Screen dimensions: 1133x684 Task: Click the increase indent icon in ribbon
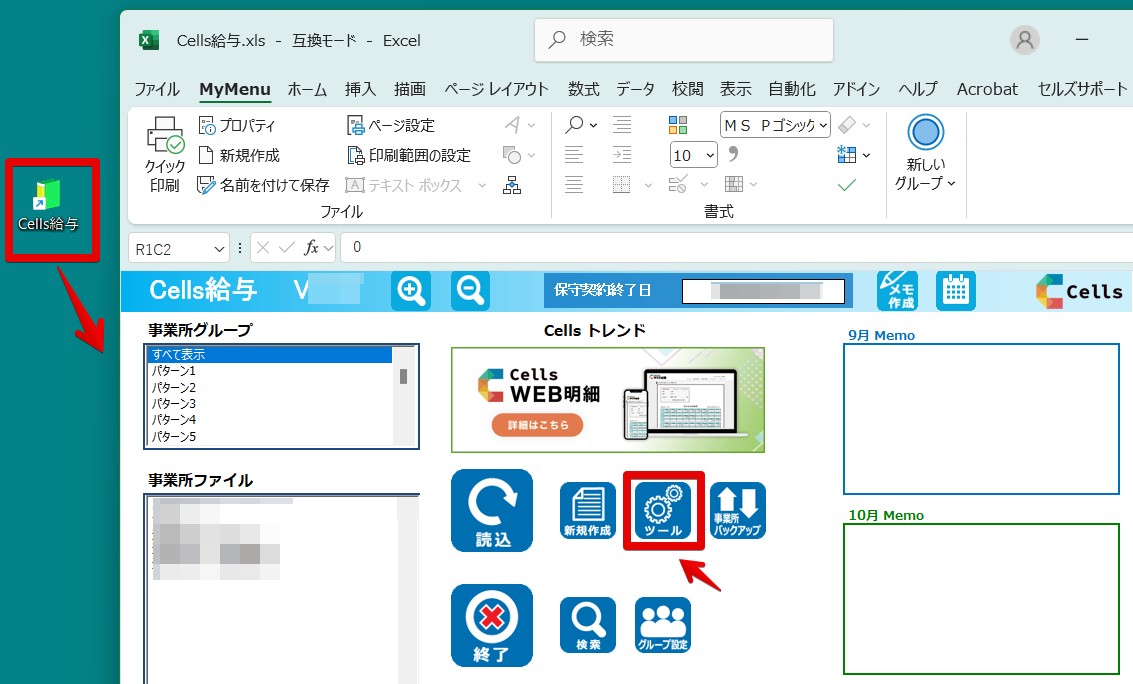621,155
